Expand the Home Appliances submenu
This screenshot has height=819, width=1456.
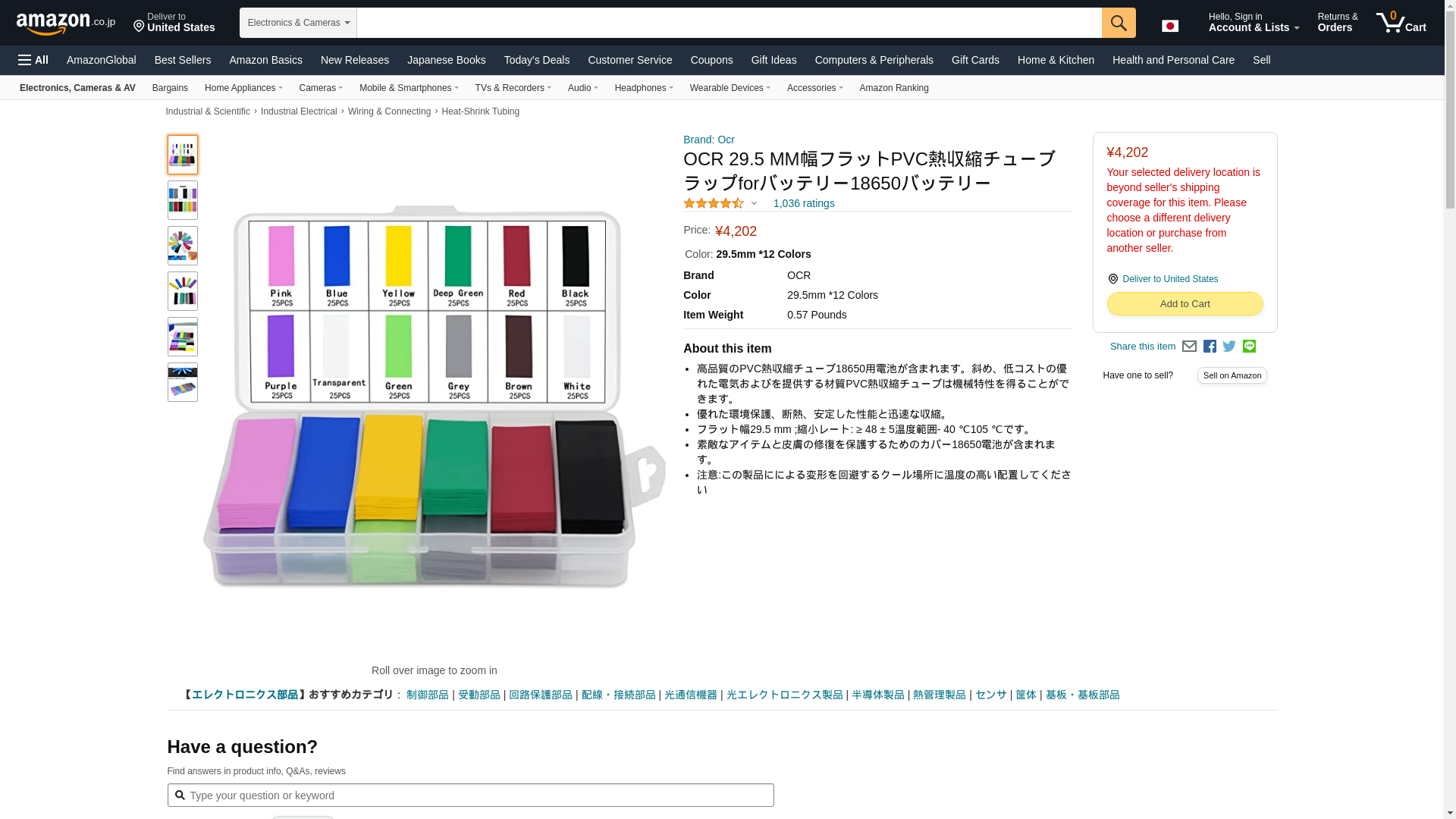pos(243,88)
